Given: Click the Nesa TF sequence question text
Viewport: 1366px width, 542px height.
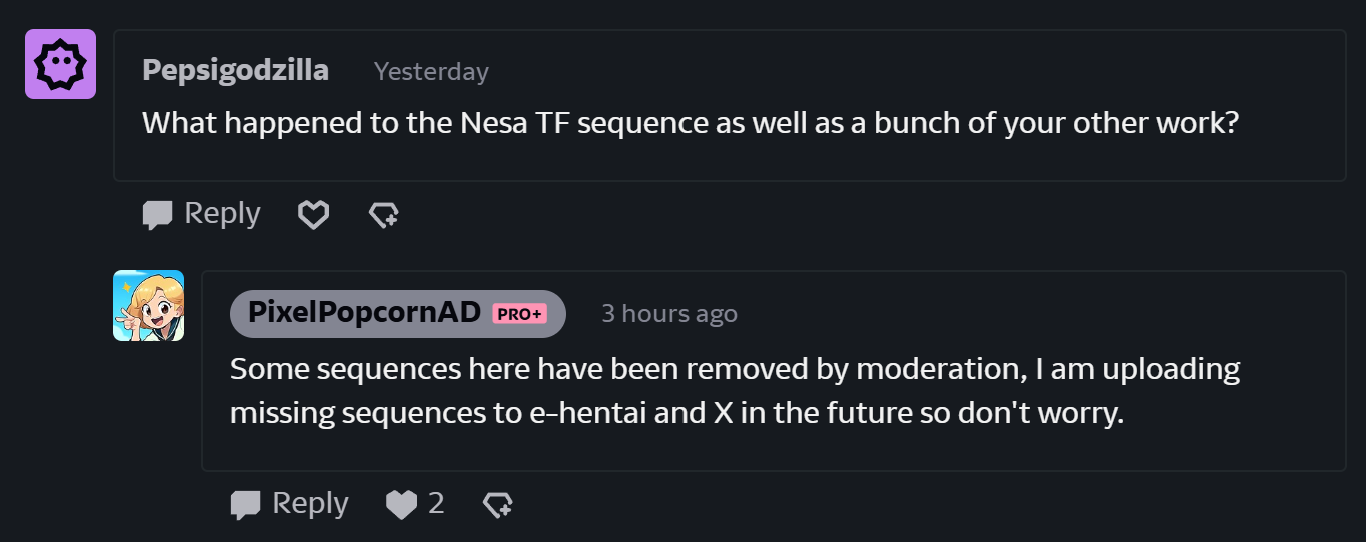Looking at the screenshot, I should pos(691,123).
